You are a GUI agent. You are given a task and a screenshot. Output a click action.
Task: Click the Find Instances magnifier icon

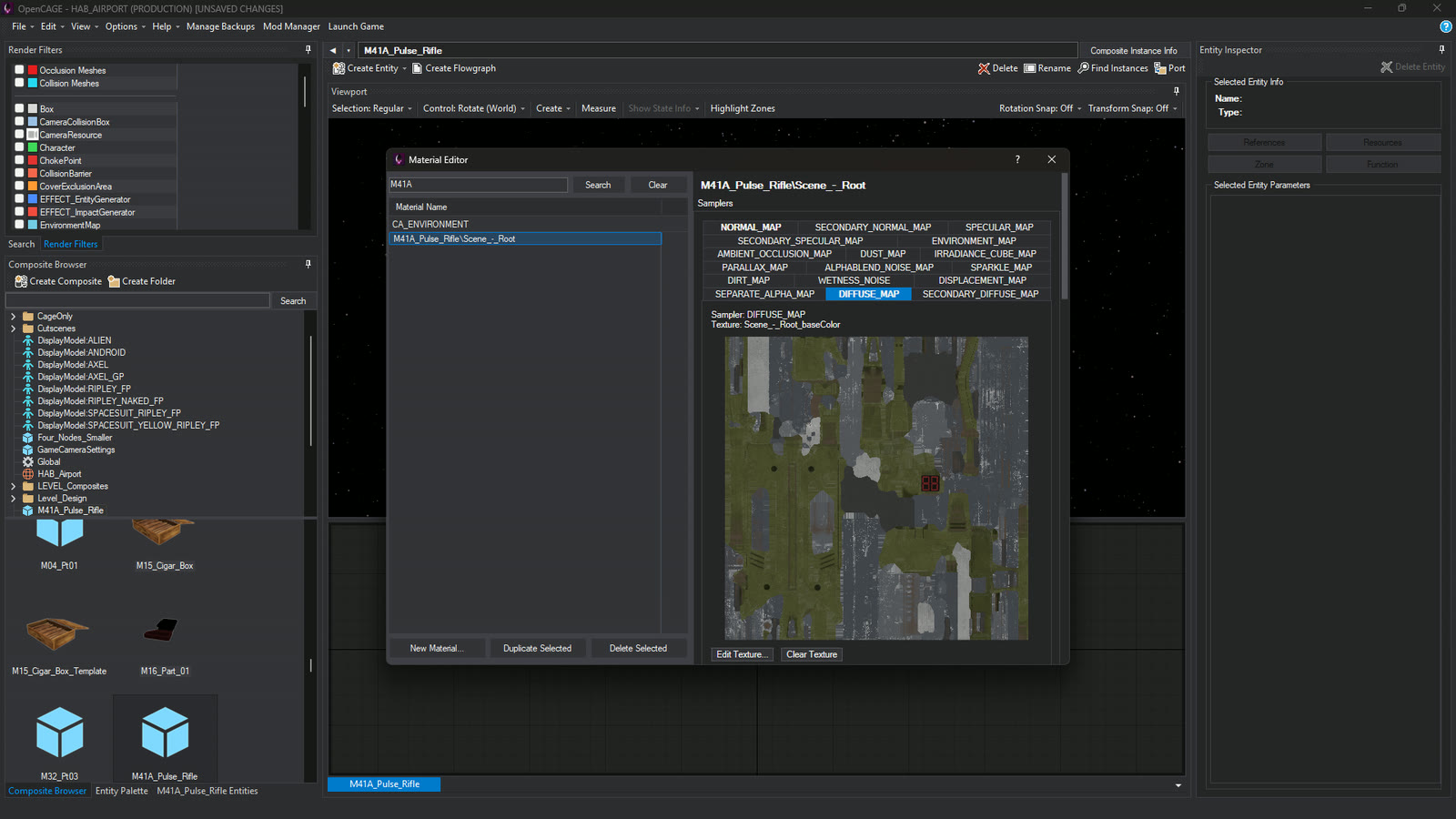point(1083,68)
